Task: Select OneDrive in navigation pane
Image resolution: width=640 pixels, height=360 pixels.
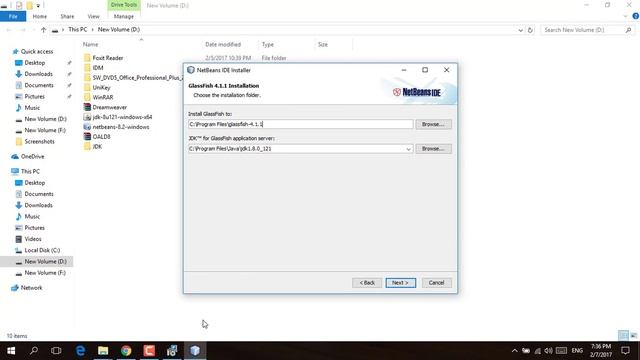Action: point(32,156)
